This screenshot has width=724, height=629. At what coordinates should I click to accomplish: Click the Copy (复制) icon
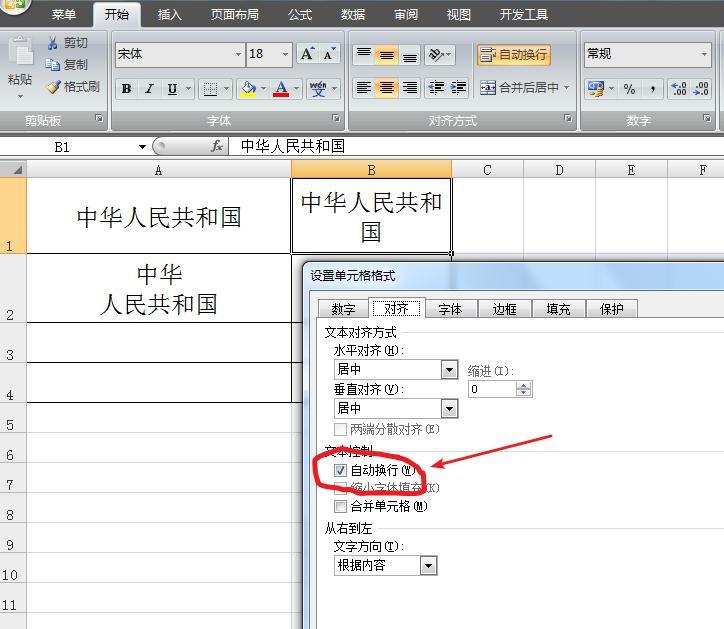53,65
